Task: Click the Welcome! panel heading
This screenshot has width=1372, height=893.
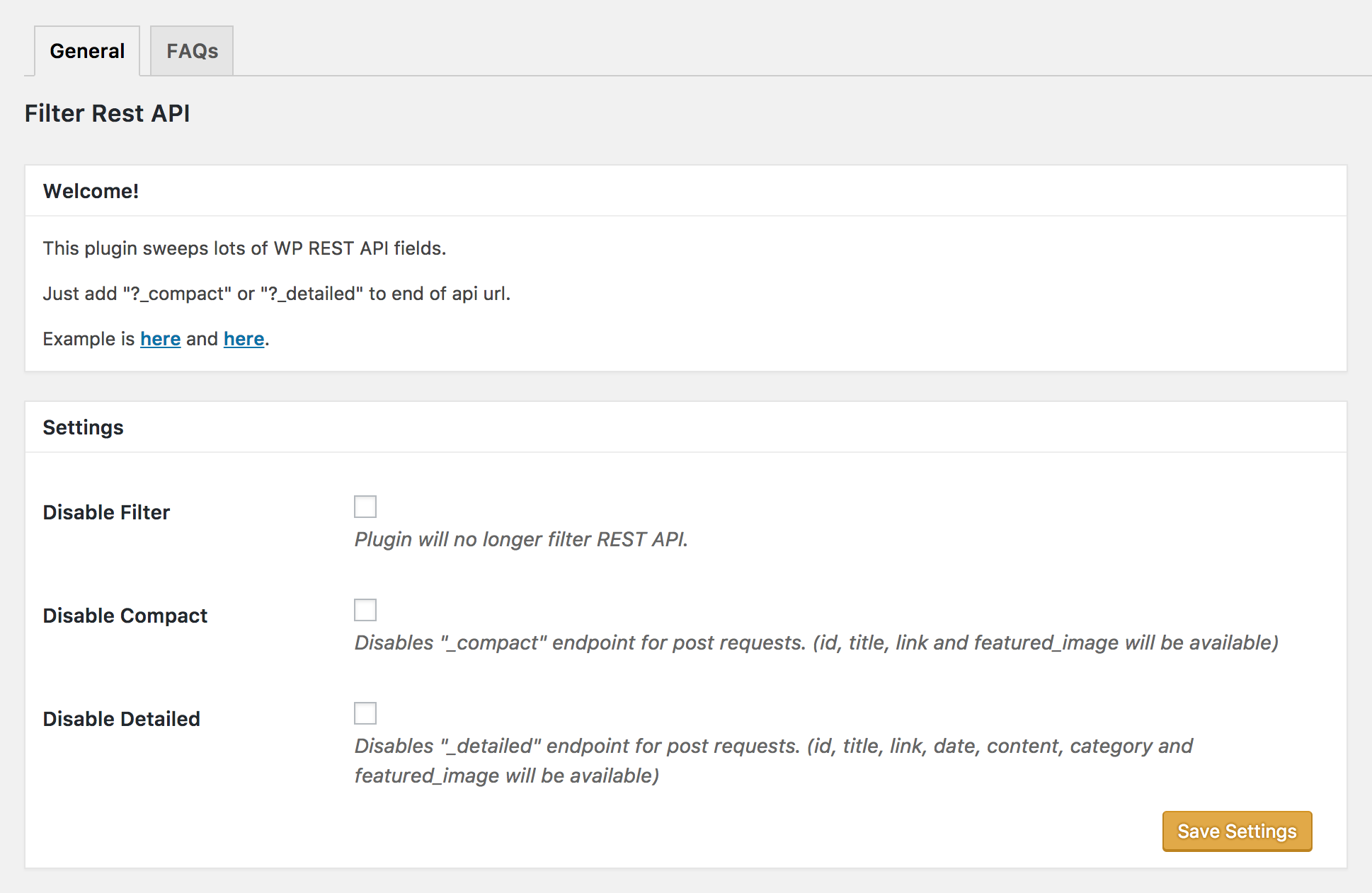Action: coord(91,191)
